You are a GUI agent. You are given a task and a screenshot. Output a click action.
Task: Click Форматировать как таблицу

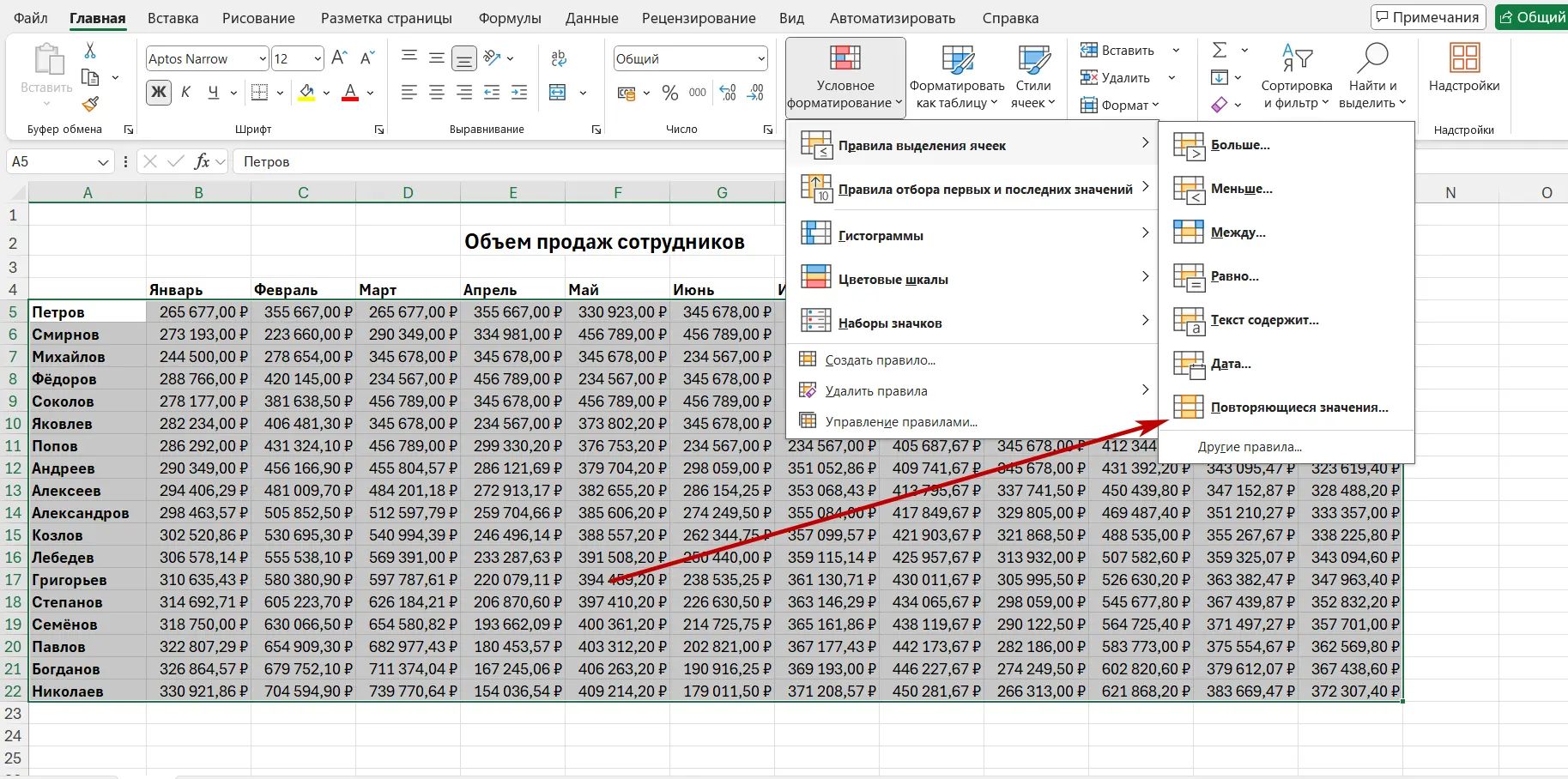click(x=959, y=77)
